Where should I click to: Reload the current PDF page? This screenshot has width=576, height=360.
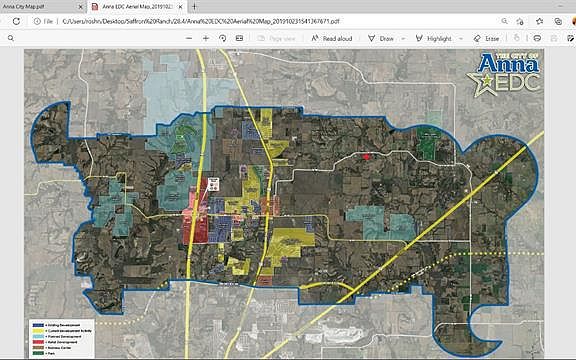point(16,21)
